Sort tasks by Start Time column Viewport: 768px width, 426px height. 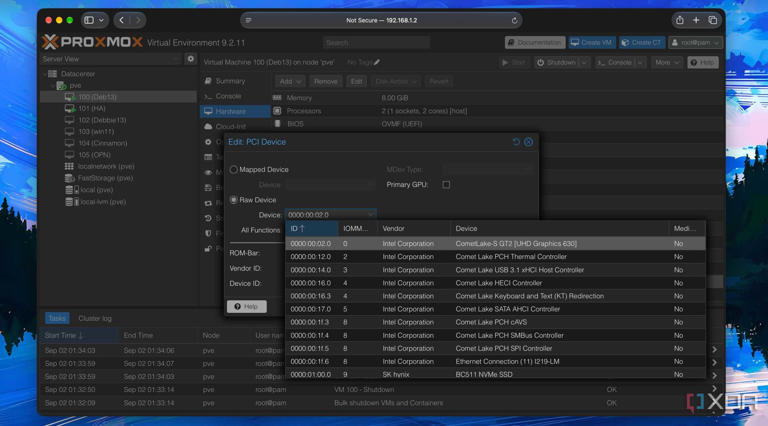[80, 335]
